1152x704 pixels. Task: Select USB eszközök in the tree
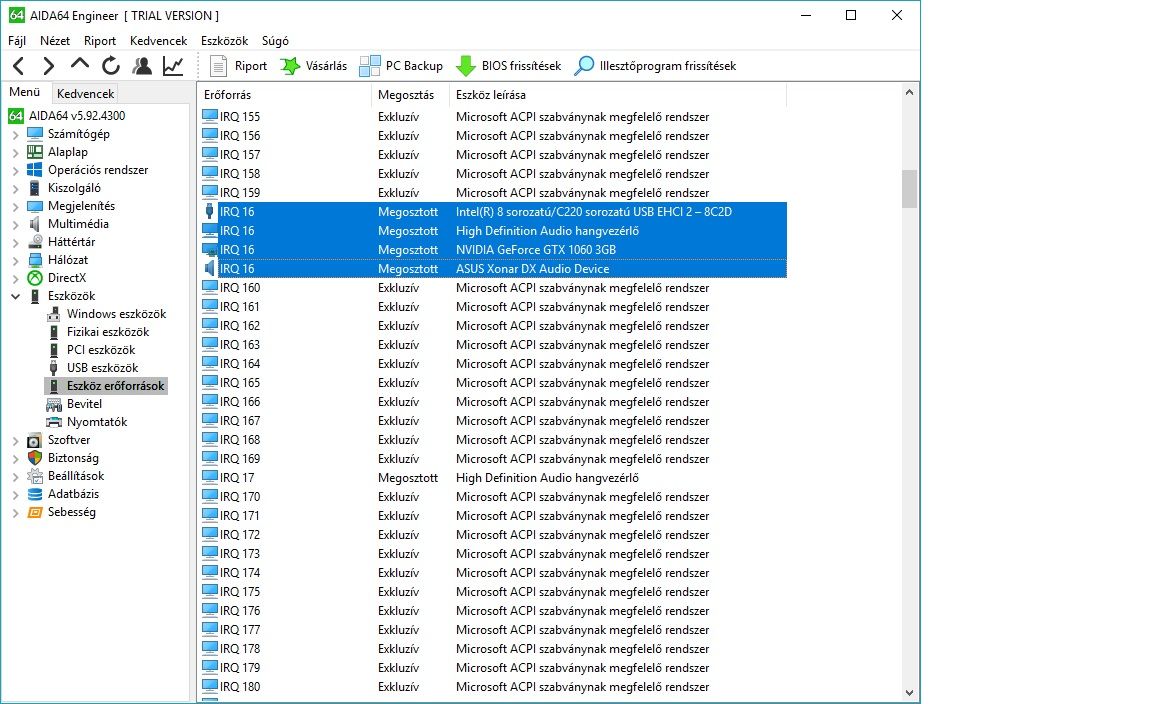(102, 367)
